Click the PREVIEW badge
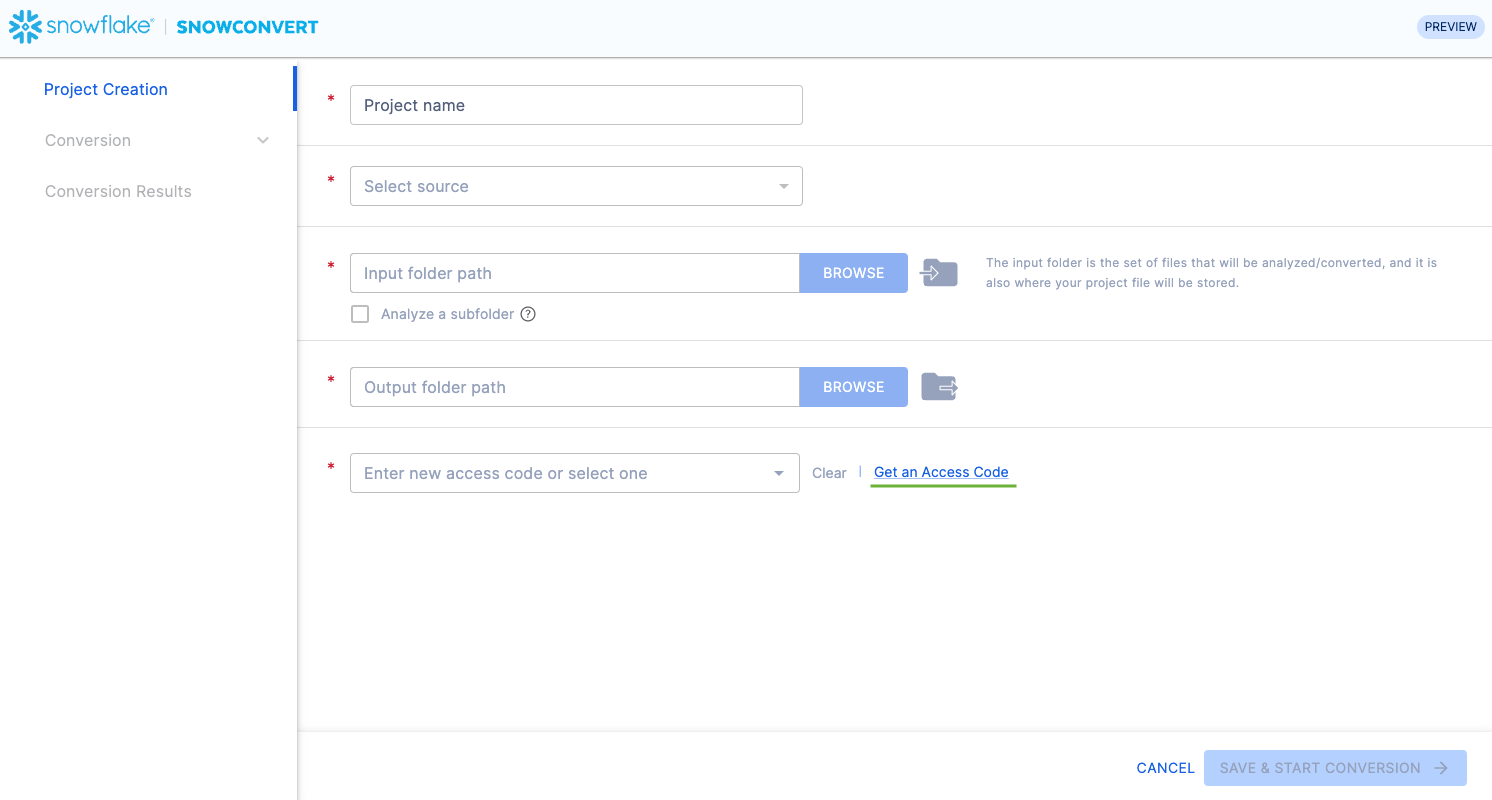Viewport: 1492px width, 800px height. [x=1450, y=27]
